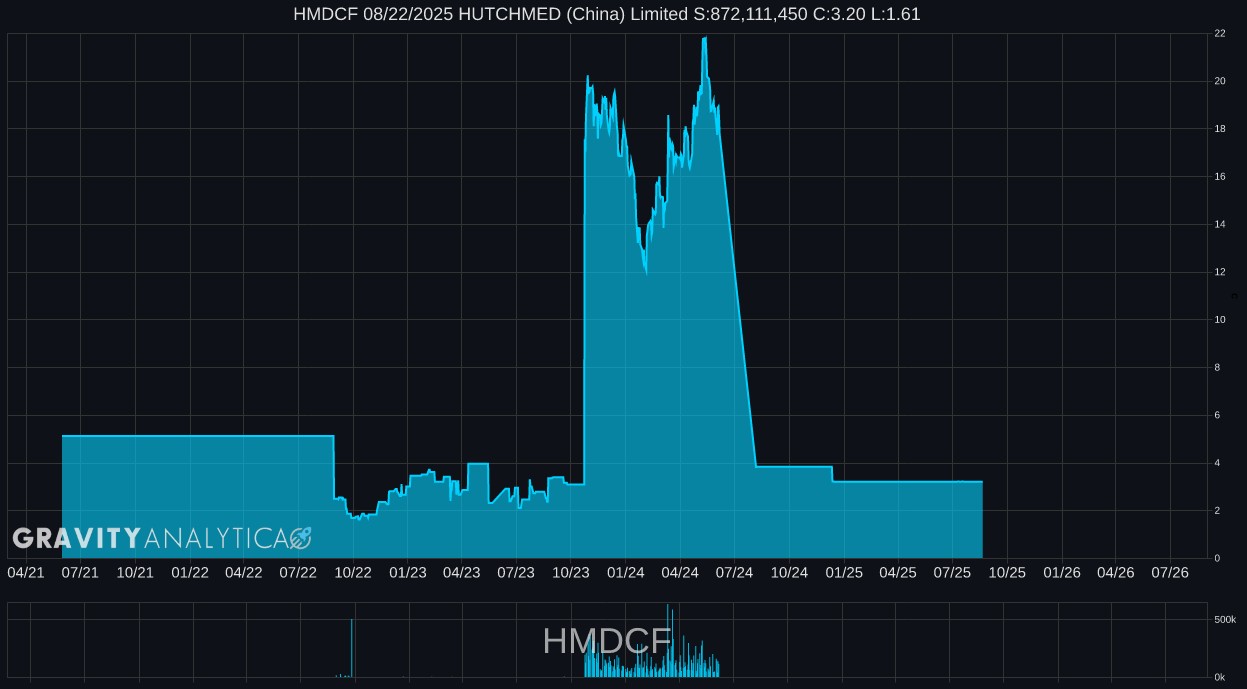
Task: Click the chart title starting with HMDCF 08/22/2025
Action: tap(607, 14)
